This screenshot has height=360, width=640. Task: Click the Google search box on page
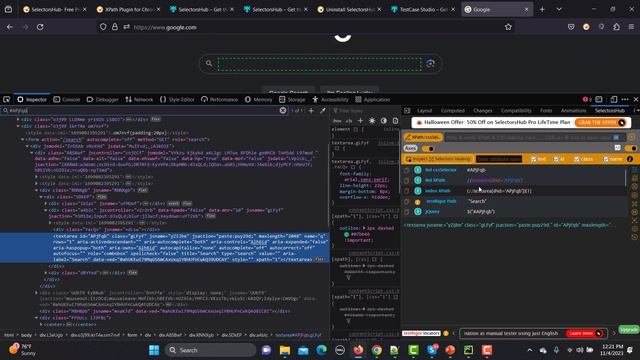tap(320, 64)
